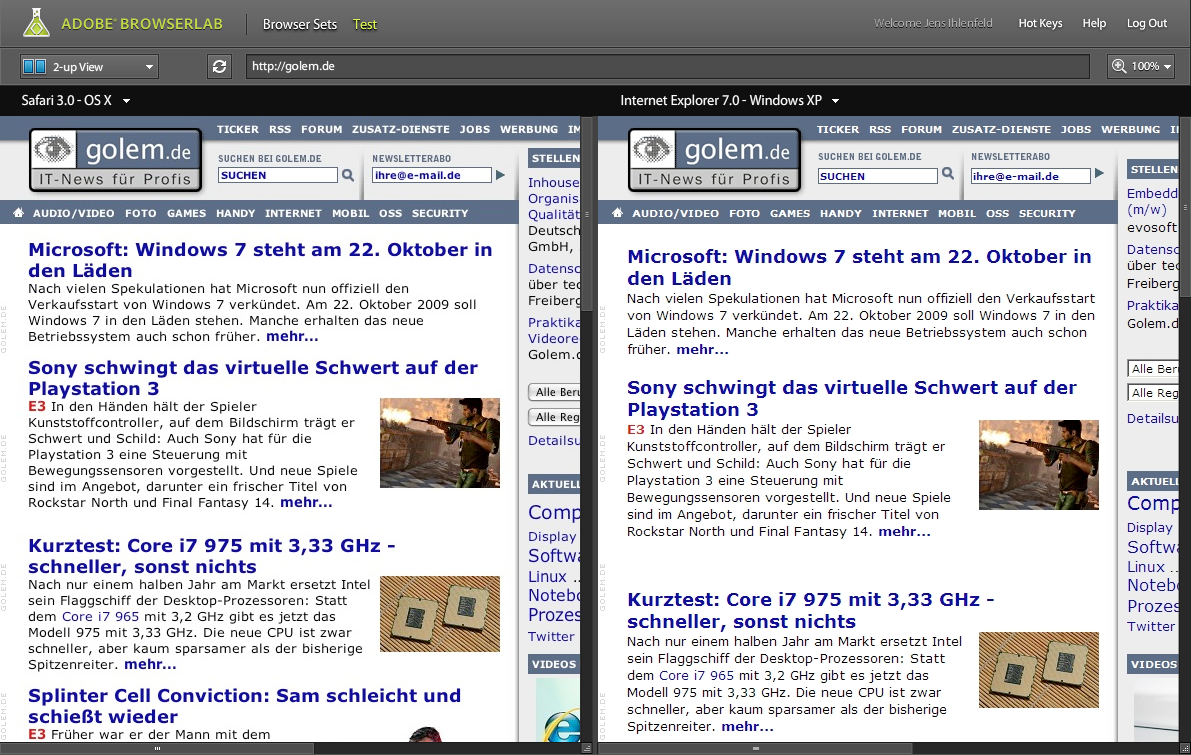This screenshot has height=755, width=1191.
Task: Click newsletter email field in Safari pane
Action: [x=431, y=175]
